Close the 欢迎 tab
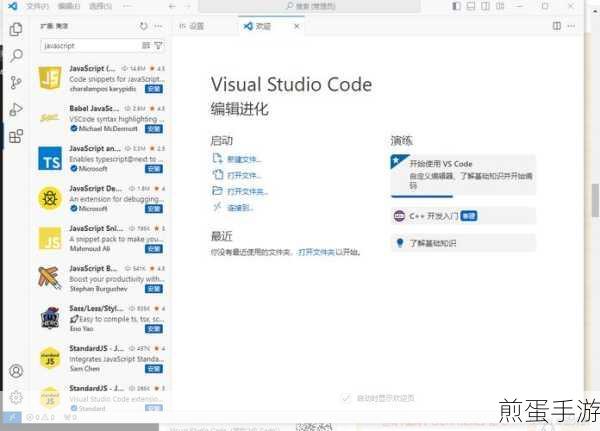The height and width of the screenshot is (431, 600). (x=297, y=26)
